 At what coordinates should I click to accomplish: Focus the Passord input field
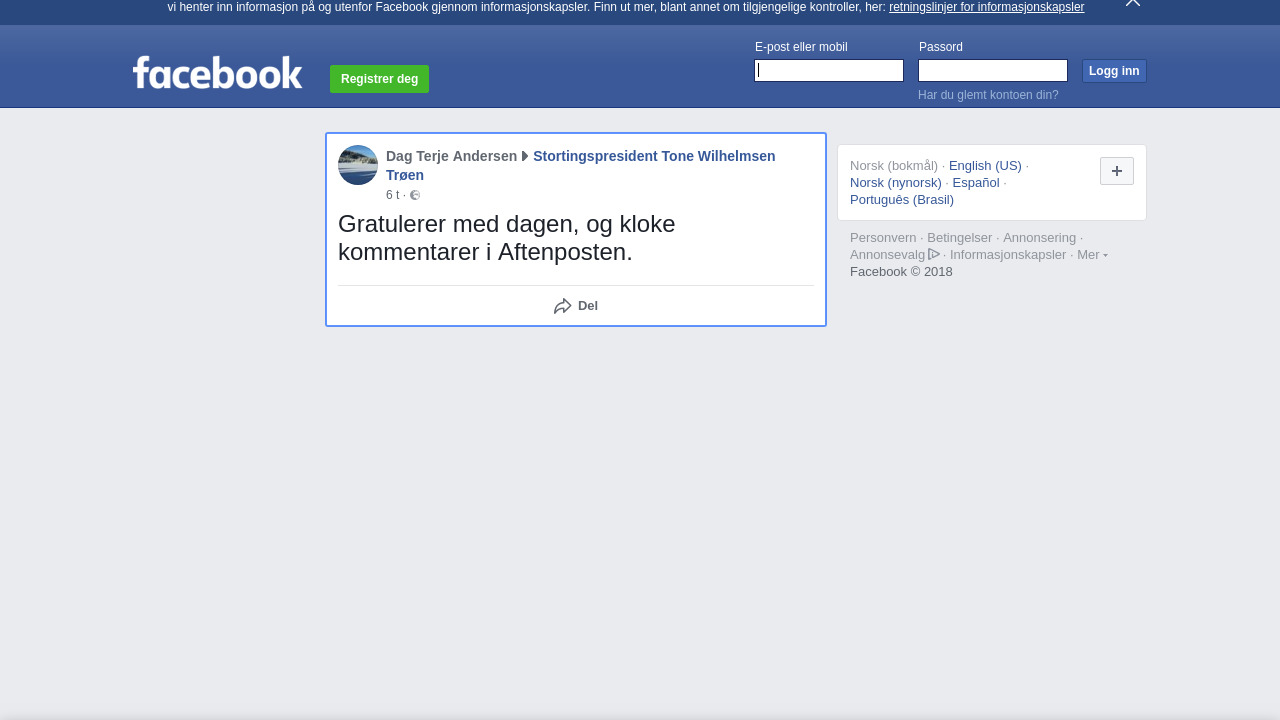tap(993, 70)
